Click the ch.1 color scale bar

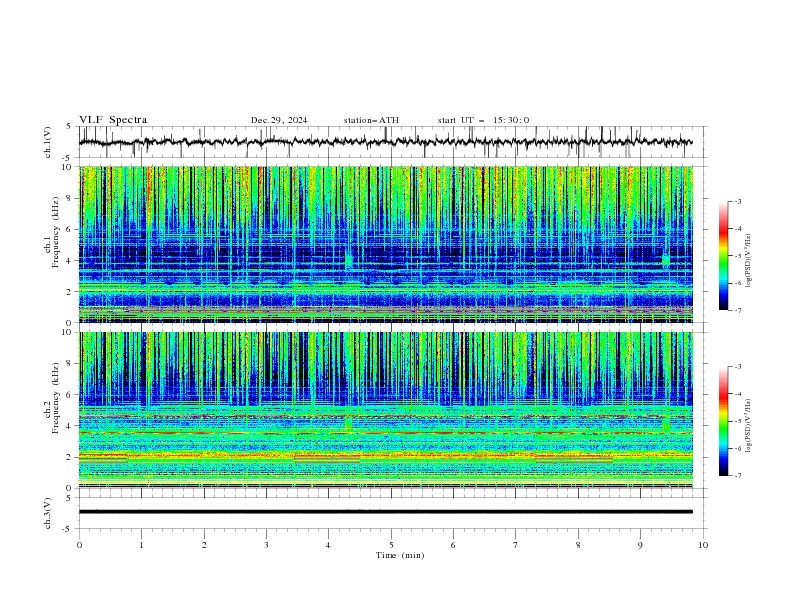pos(724,256)
